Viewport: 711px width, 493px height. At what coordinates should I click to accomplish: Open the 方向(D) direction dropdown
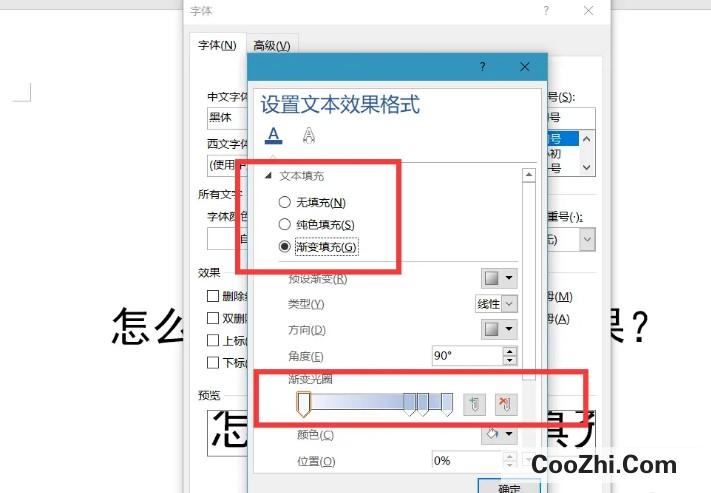[499, 329]
